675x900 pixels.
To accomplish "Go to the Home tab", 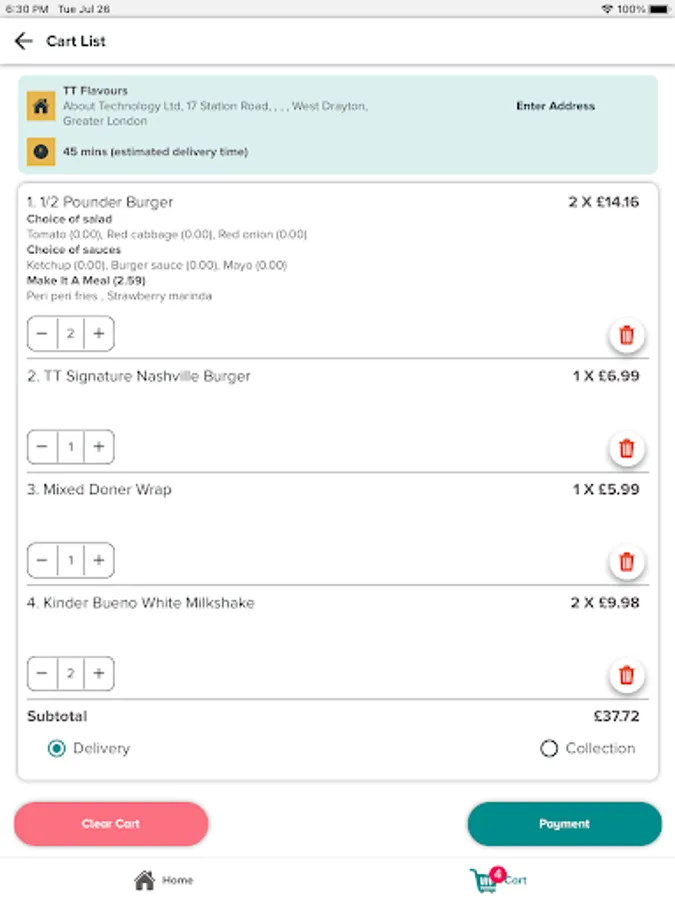I will click(x=163, y=880).
